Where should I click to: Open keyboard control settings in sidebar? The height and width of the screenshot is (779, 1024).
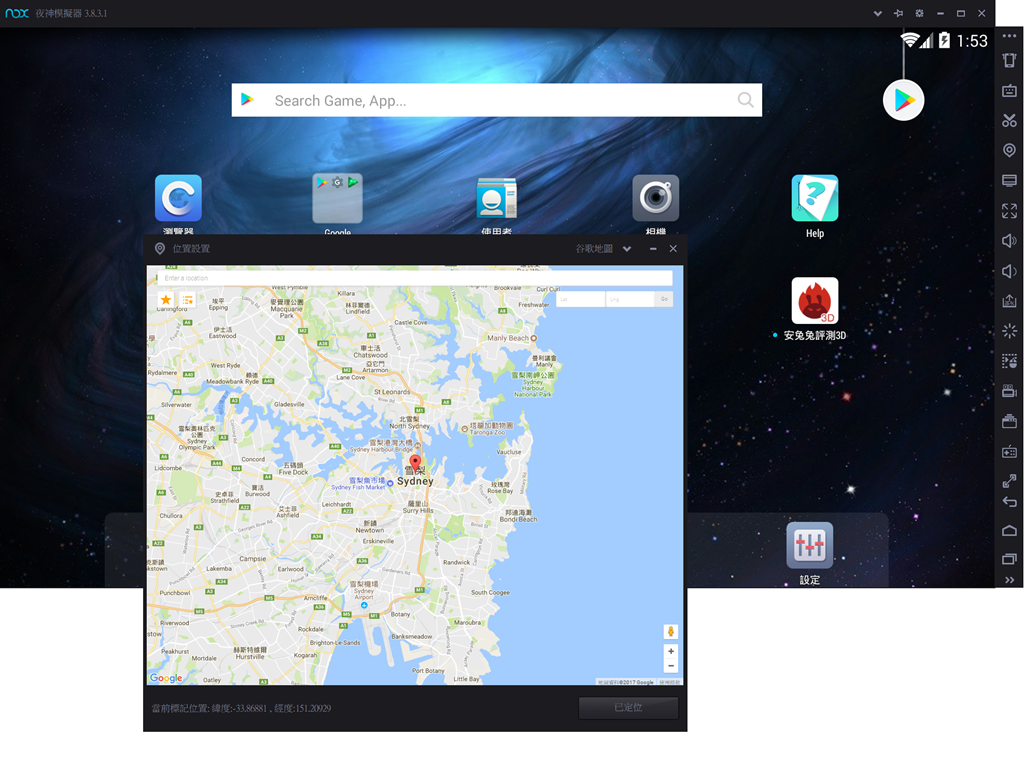tap(1009, 91)
